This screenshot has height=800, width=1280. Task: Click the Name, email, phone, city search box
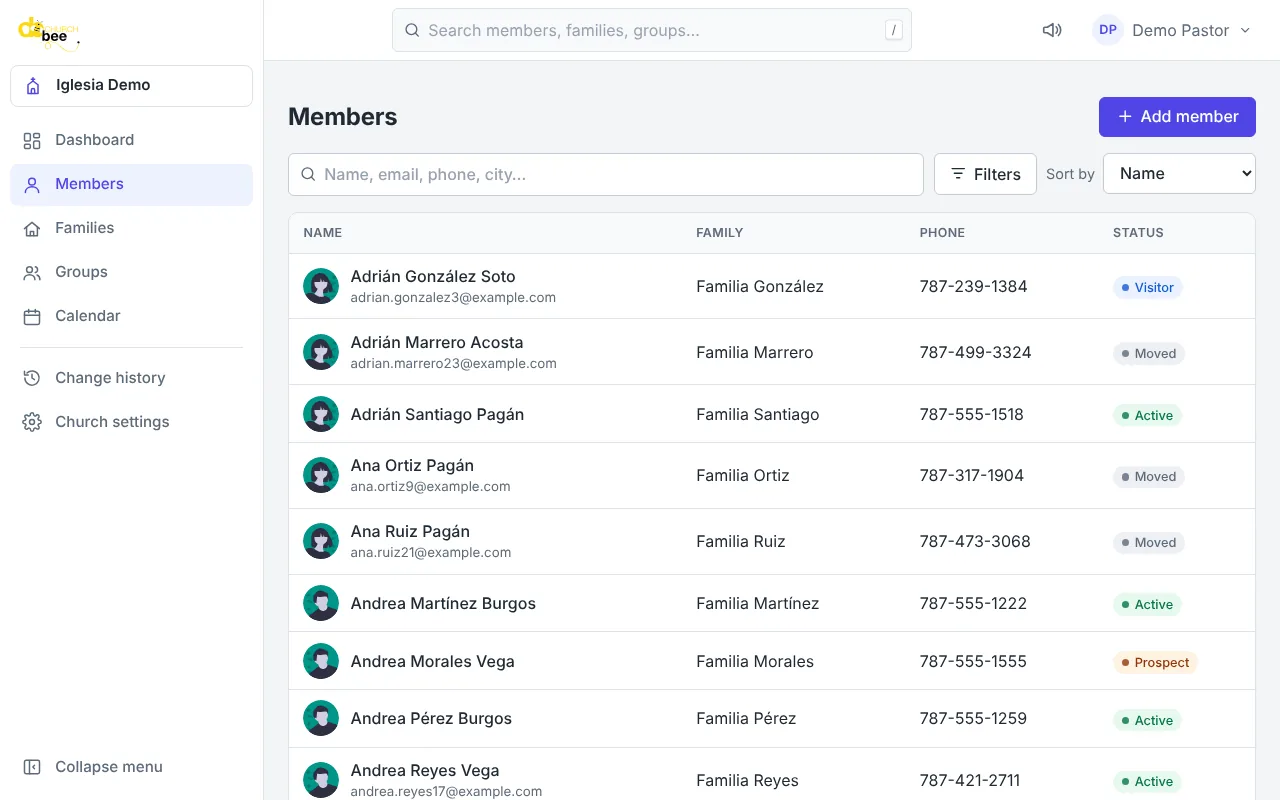(x=606, y=174)
